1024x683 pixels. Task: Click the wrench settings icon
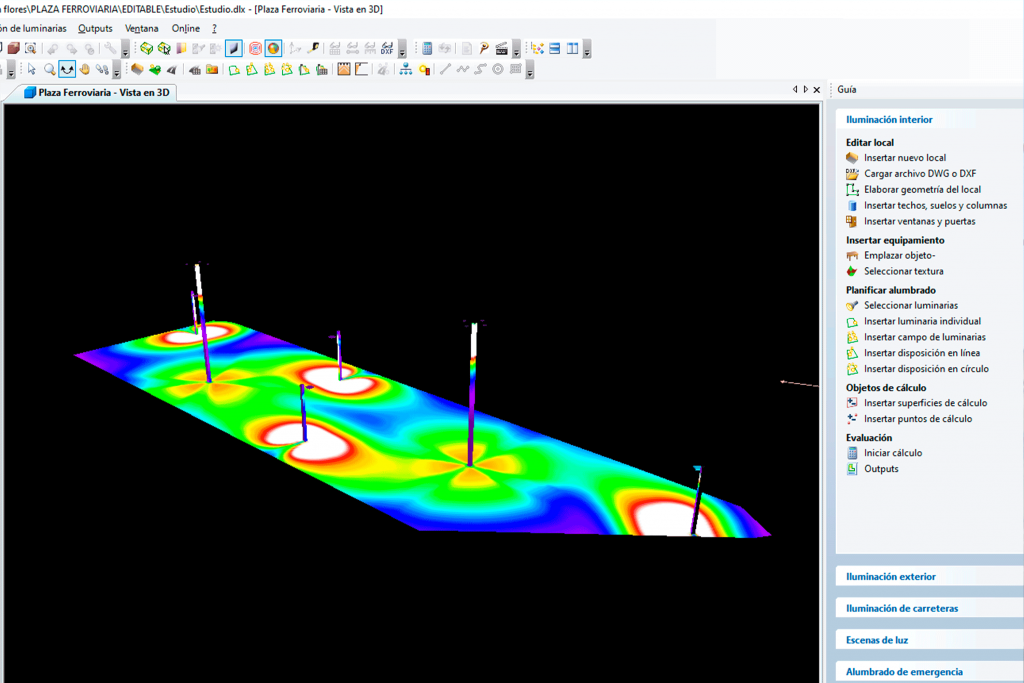coord(108,48)
